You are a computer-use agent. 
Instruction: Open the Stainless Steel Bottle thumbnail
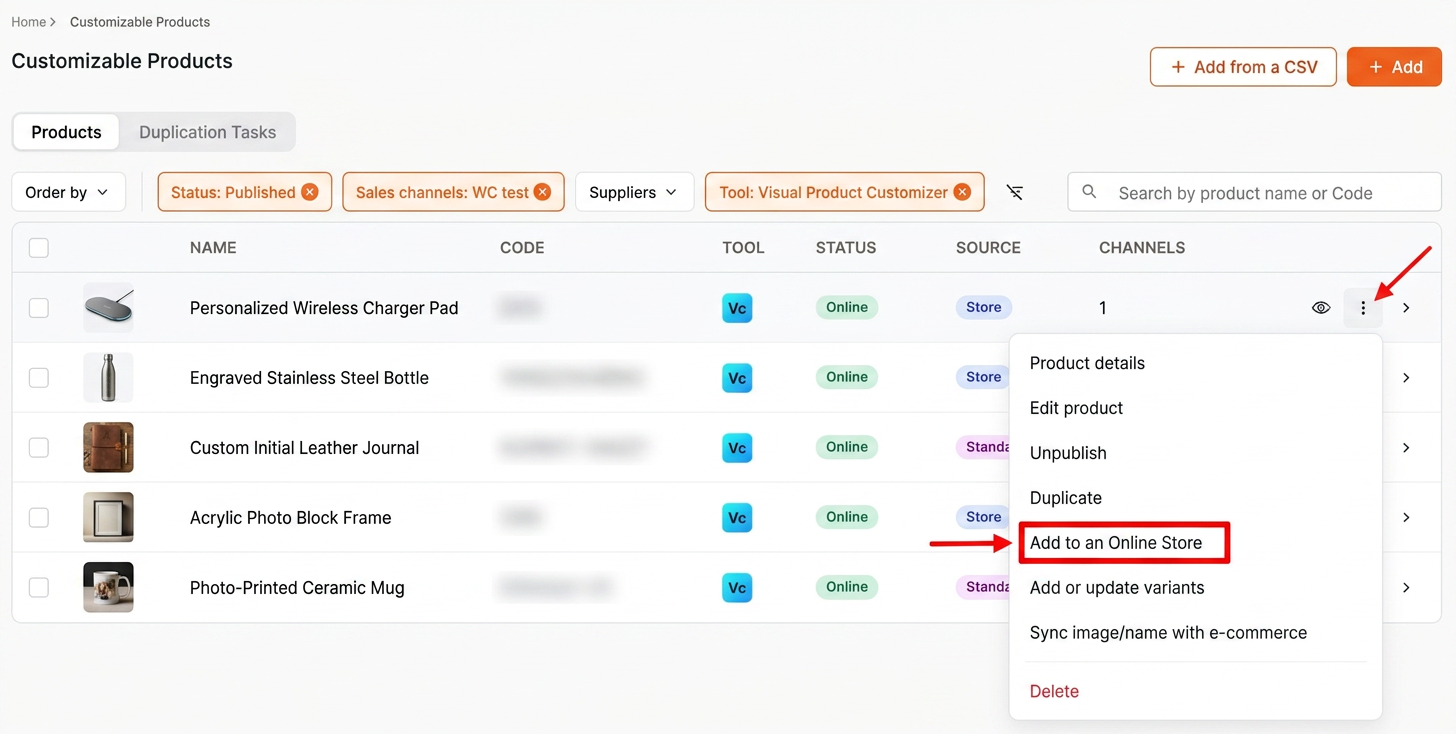coord(108,378)
